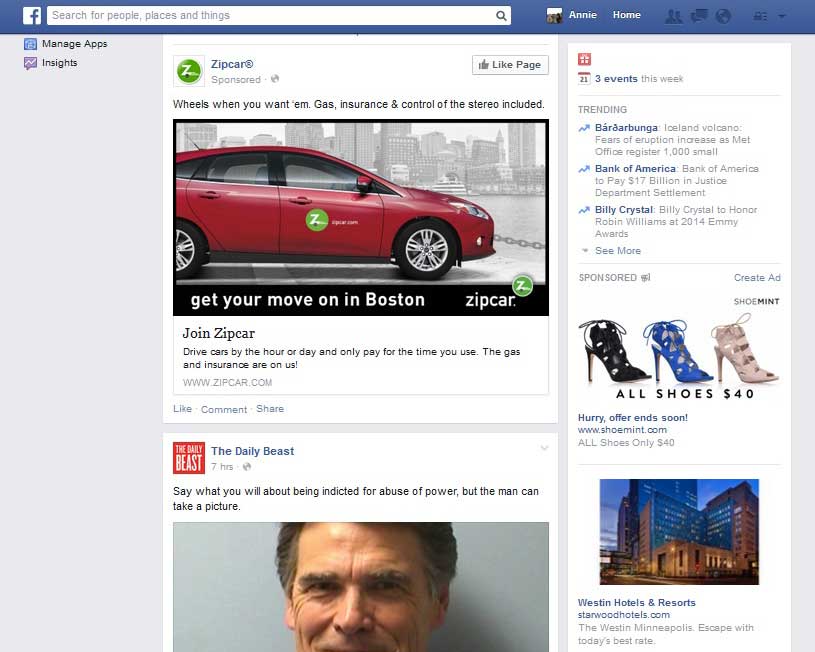Click the Daily Beast page logo
The width and height of the screenshot is (815, 652).
click(189, 458)
